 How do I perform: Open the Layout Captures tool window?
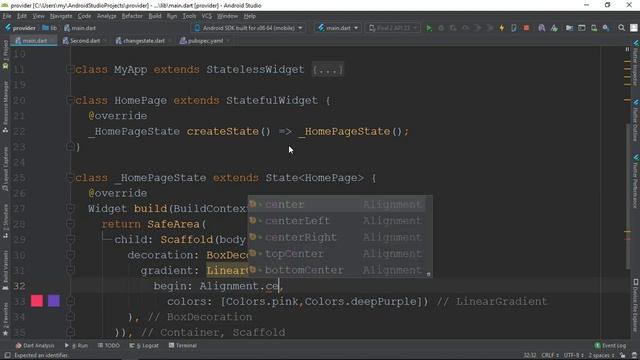coord(5,169)
